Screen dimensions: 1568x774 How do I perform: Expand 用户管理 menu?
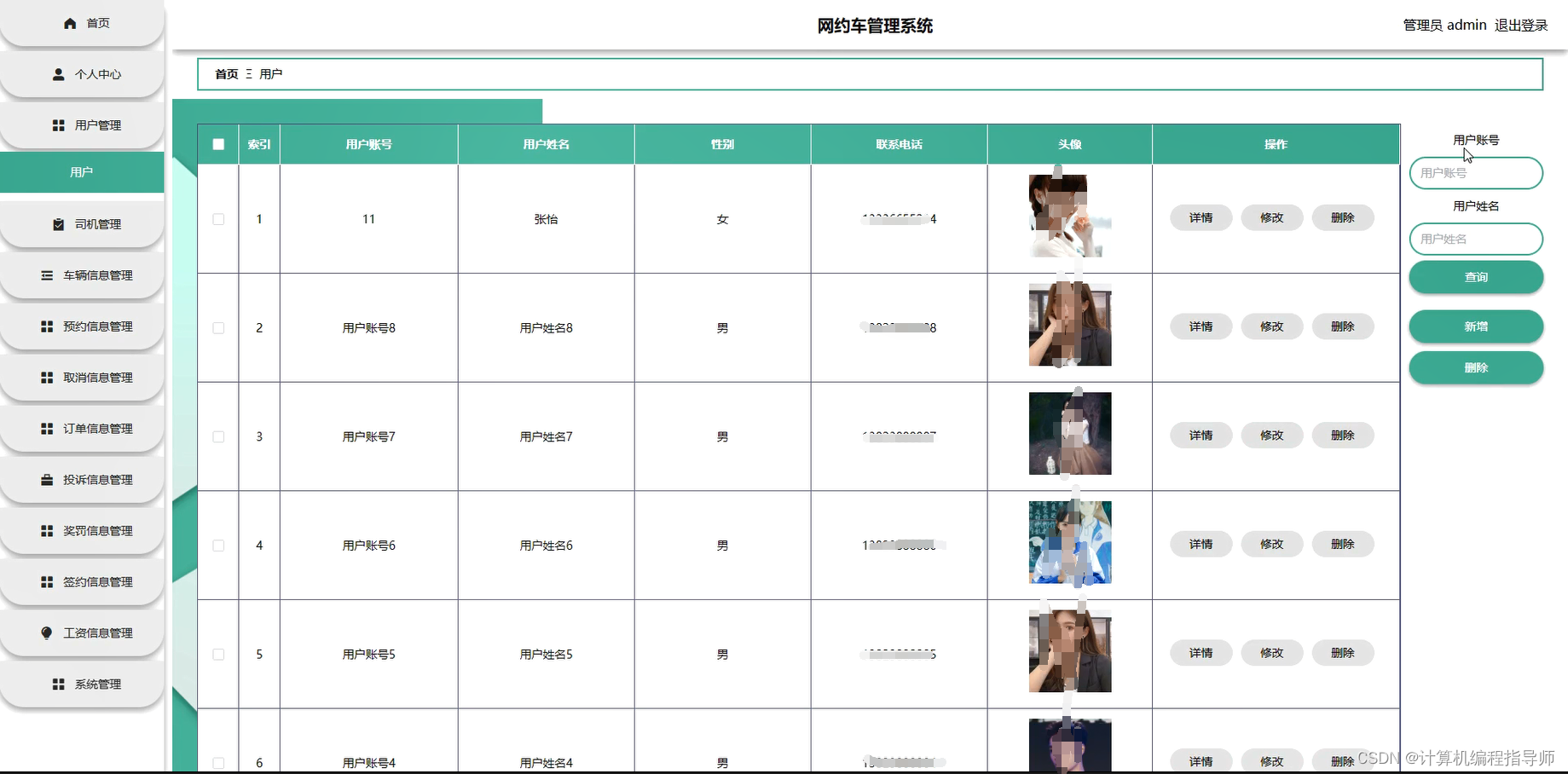click(82, 125)
